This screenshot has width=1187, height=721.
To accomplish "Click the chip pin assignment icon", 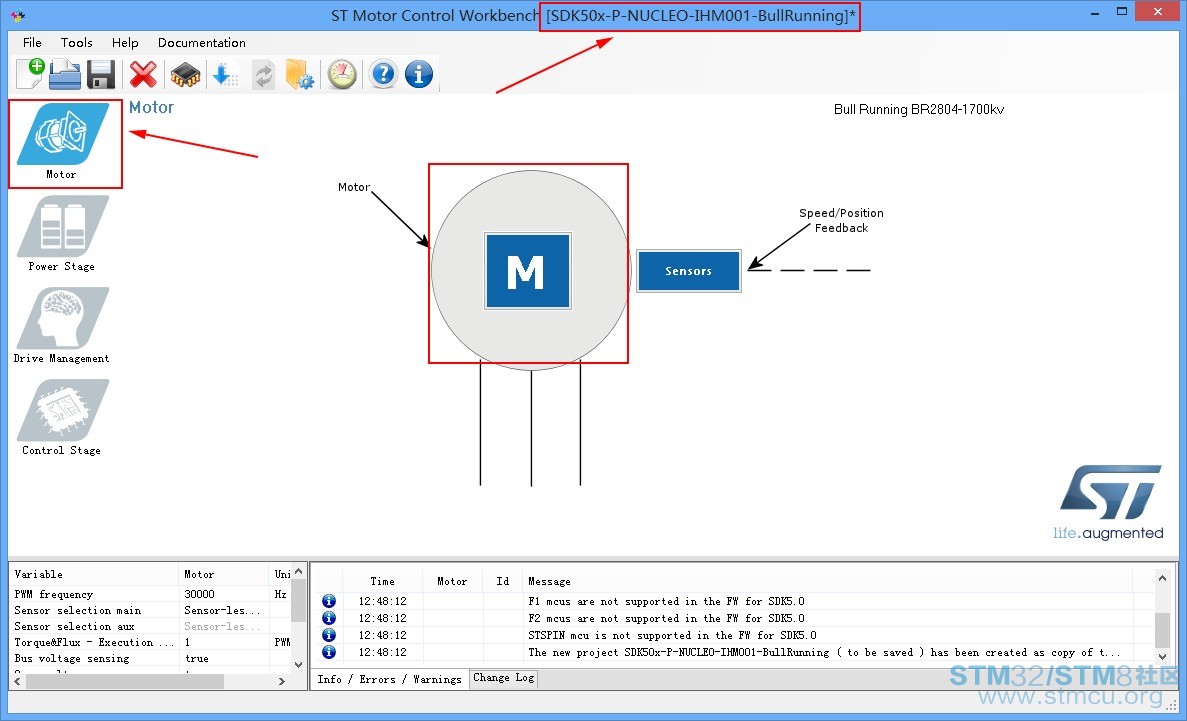I will [185, 74].
